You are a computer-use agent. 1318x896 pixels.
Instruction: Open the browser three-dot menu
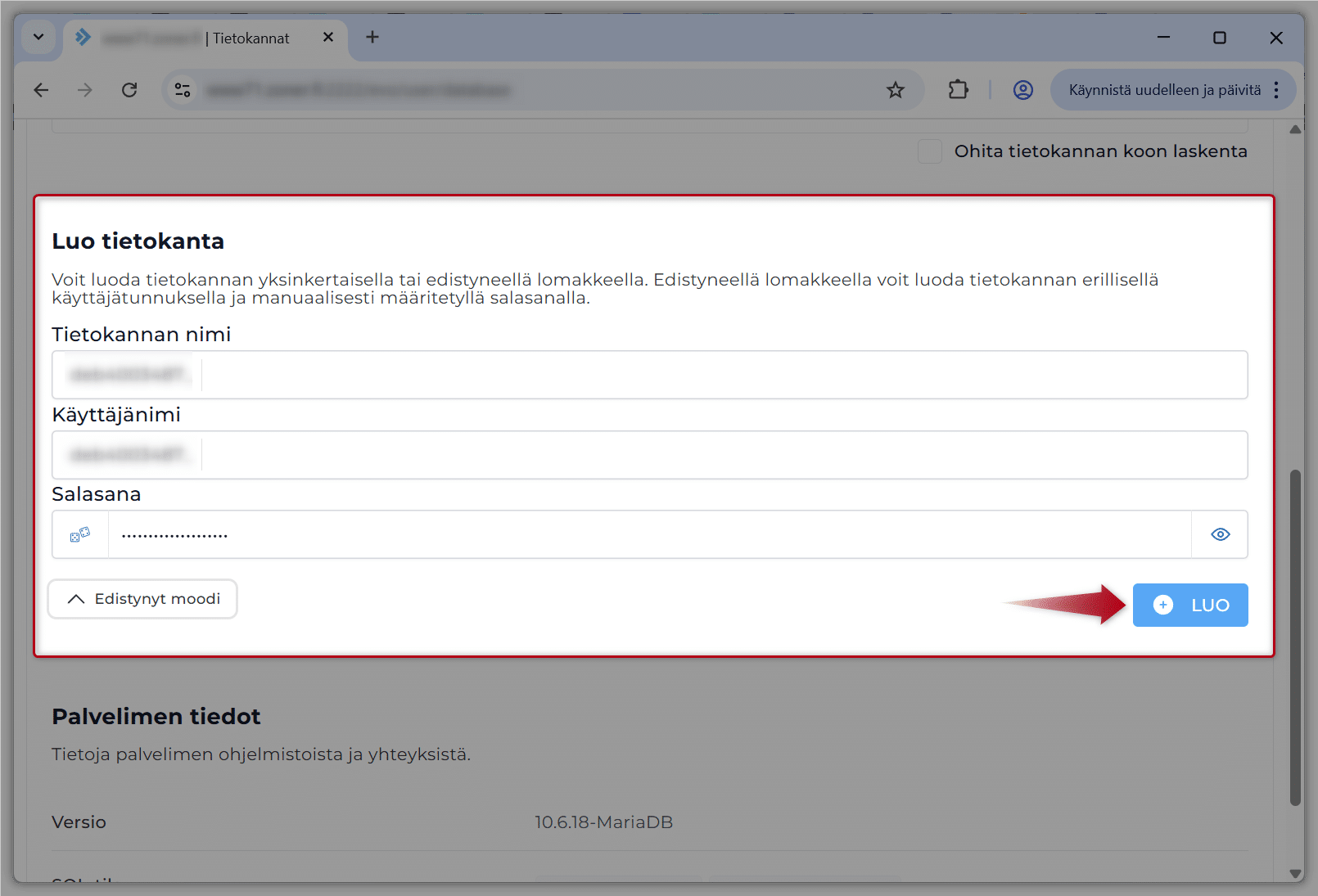tap(1276, 90)
